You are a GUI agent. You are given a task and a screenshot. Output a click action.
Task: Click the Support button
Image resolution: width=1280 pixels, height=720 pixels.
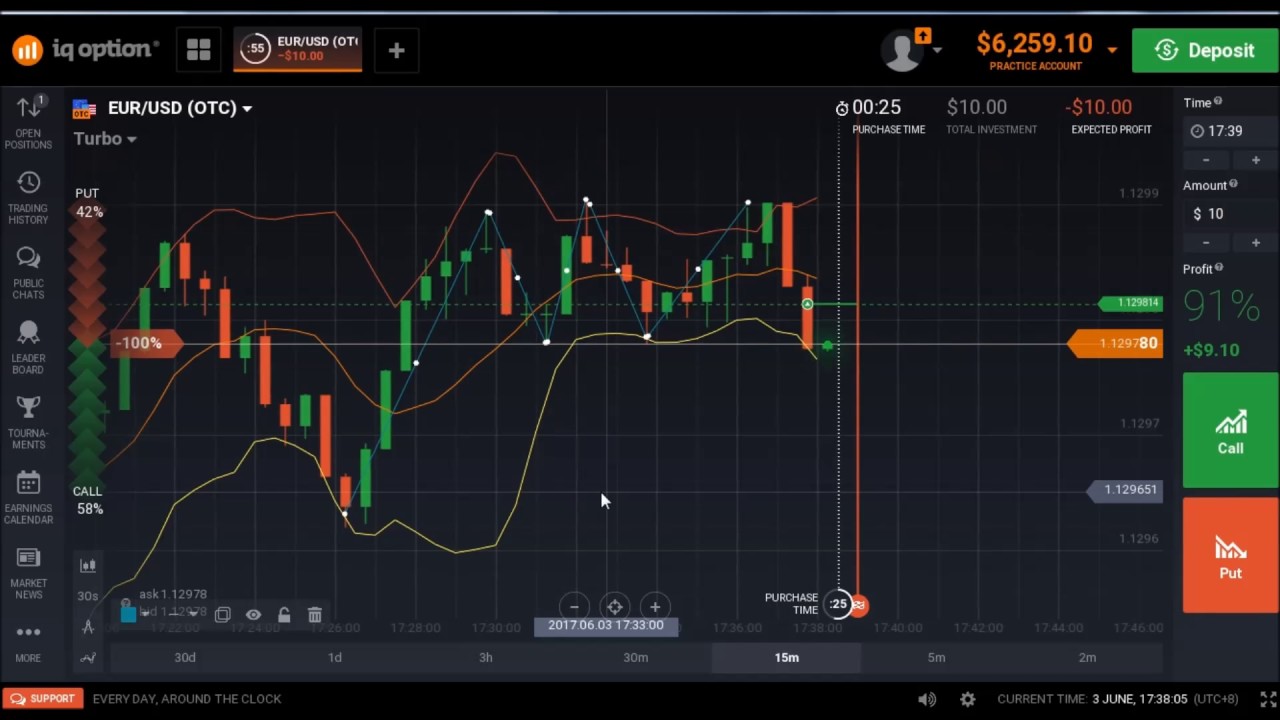click(x=41, y=699)
